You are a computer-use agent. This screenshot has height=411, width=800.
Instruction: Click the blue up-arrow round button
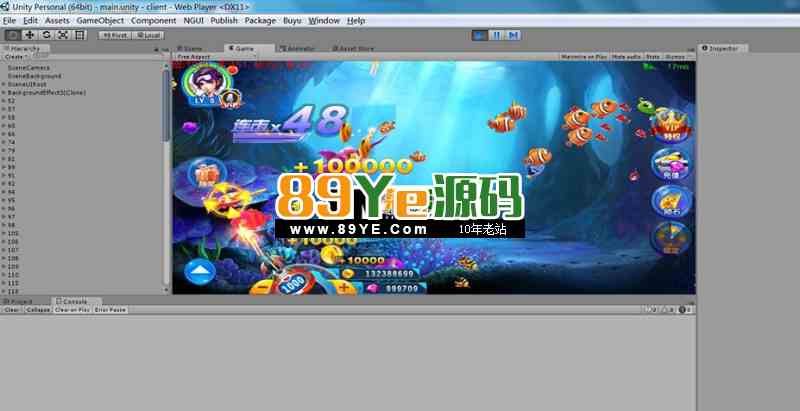tap(200, 271)
